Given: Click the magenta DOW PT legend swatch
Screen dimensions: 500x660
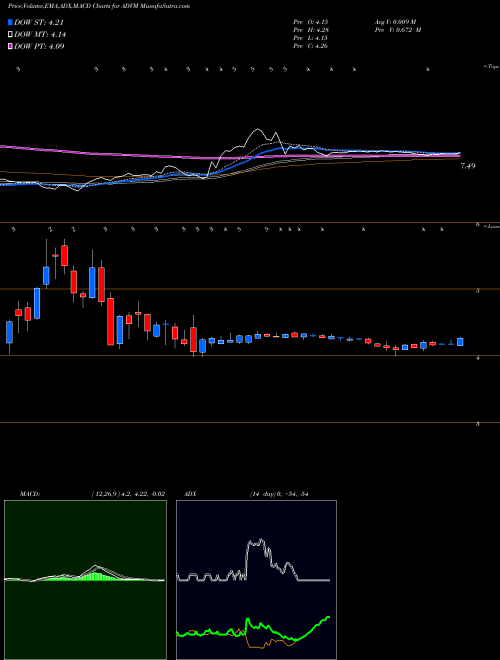Looking at the screenshot, I should point(10,46).
